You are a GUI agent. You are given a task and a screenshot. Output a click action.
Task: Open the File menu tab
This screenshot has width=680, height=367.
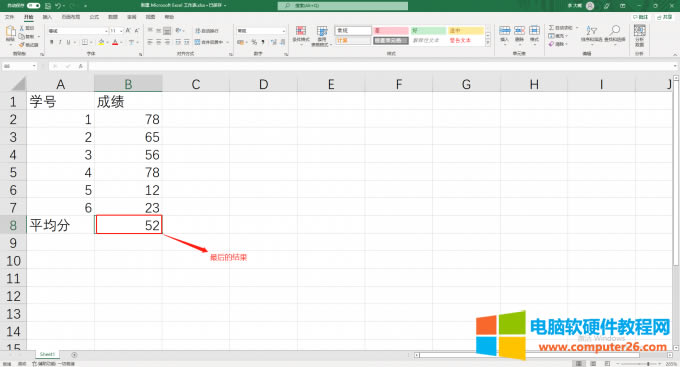pos(9,17)
